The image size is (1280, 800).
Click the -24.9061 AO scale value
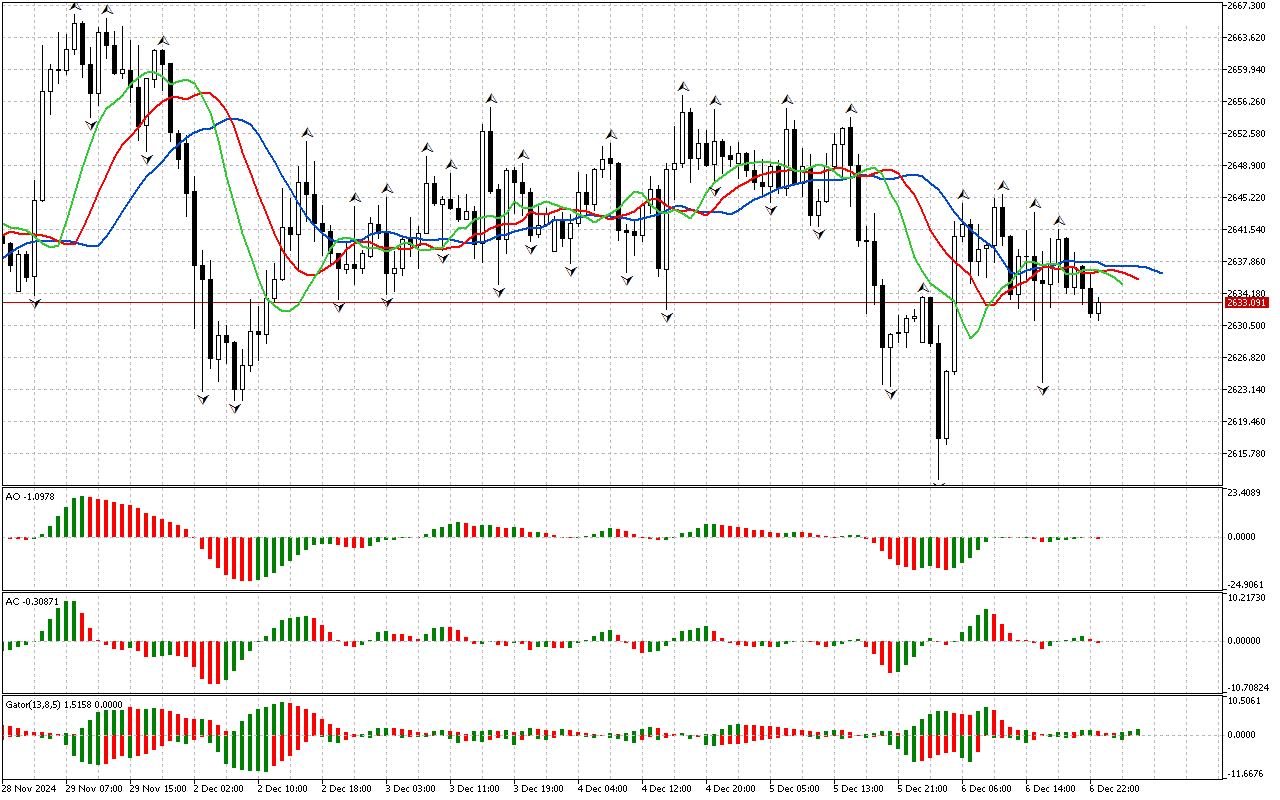click(x=1247, y=584)
